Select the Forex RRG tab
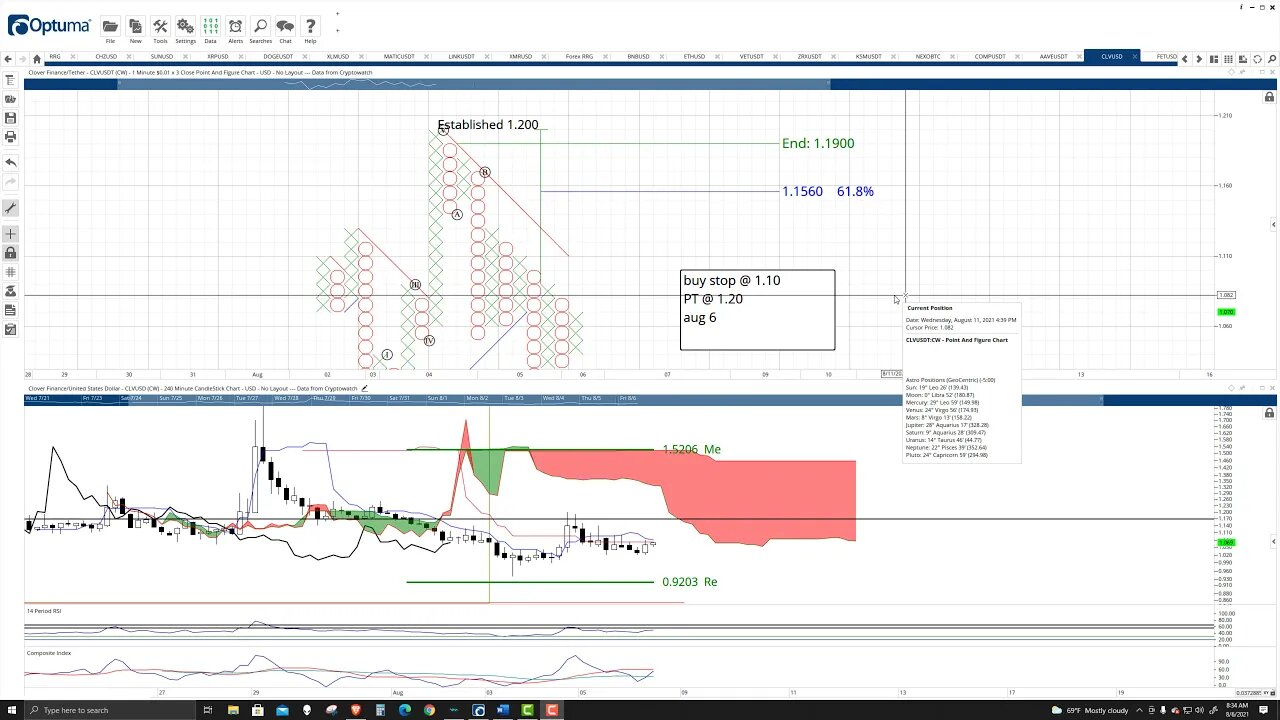 (x=579, y=57)
